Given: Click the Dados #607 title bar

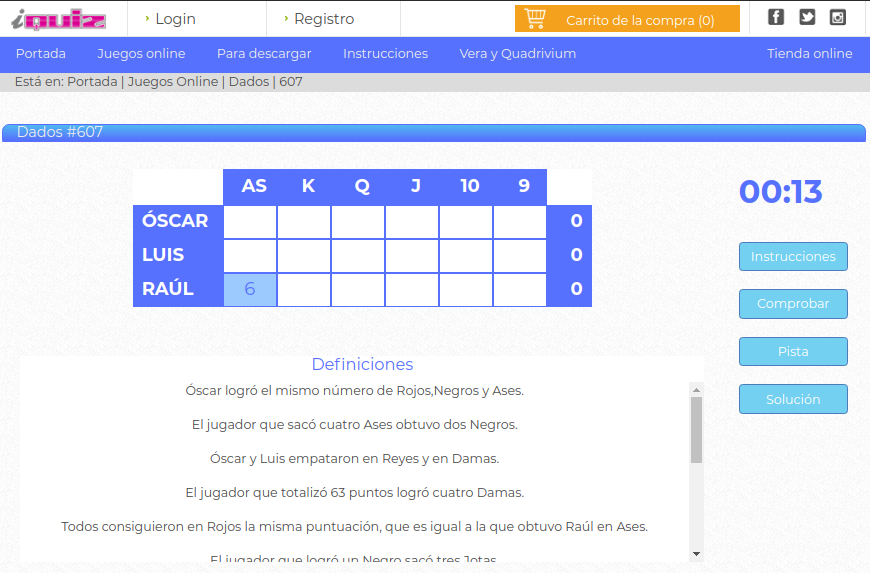Looking at the screenshot, I should 434,133.
